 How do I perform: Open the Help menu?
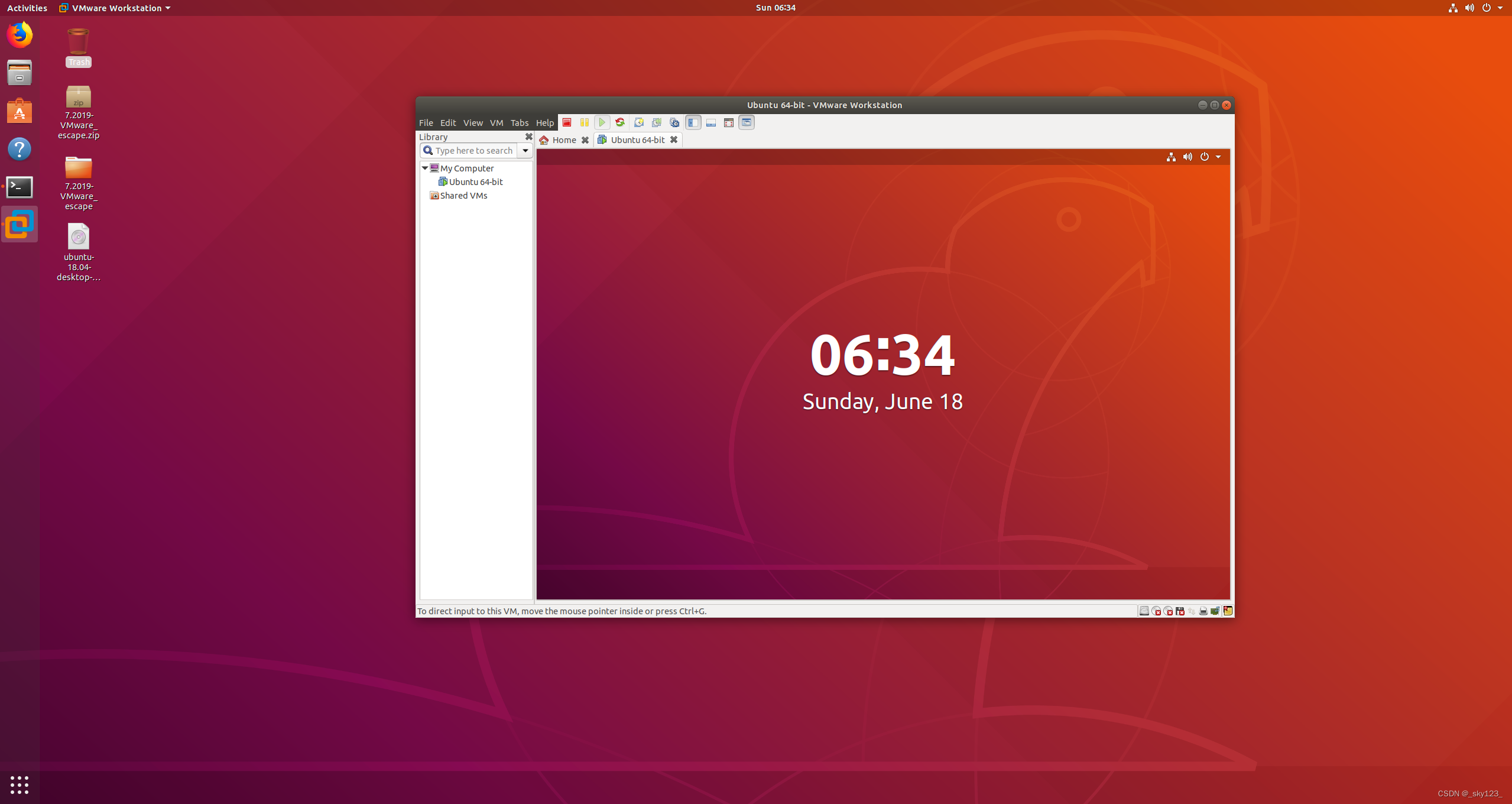pyautogui.click(x=545, y=122)
